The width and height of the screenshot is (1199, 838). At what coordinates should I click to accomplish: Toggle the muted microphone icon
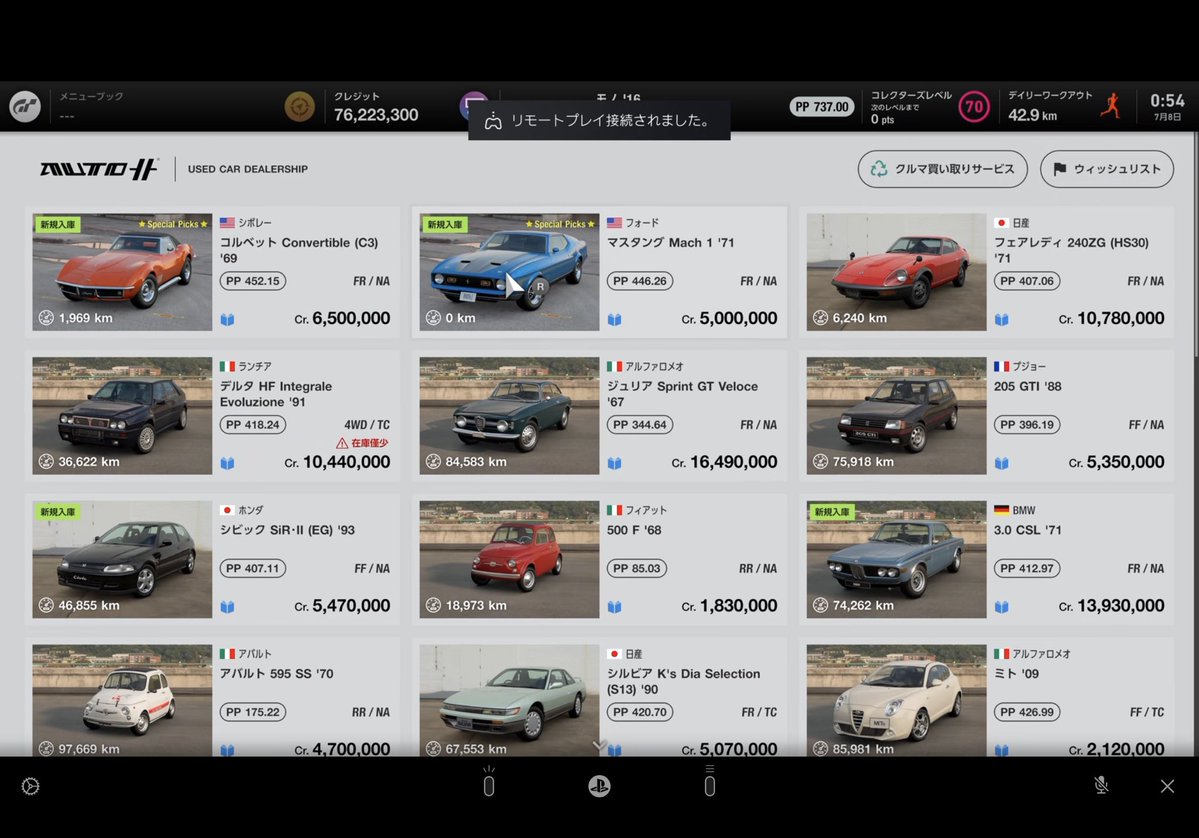point(1101,785)
